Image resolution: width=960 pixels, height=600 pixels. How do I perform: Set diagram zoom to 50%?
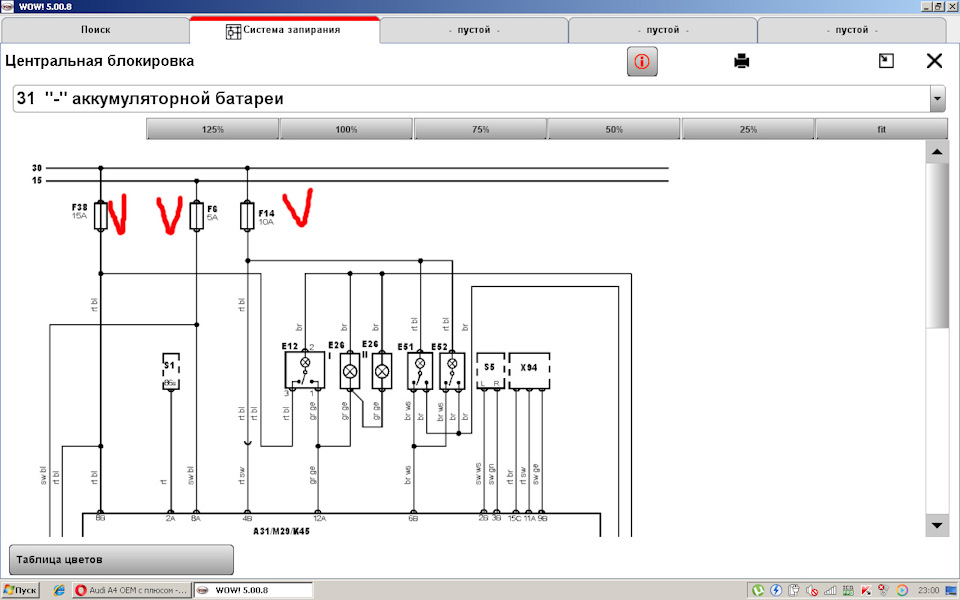[x=614, y=129]
